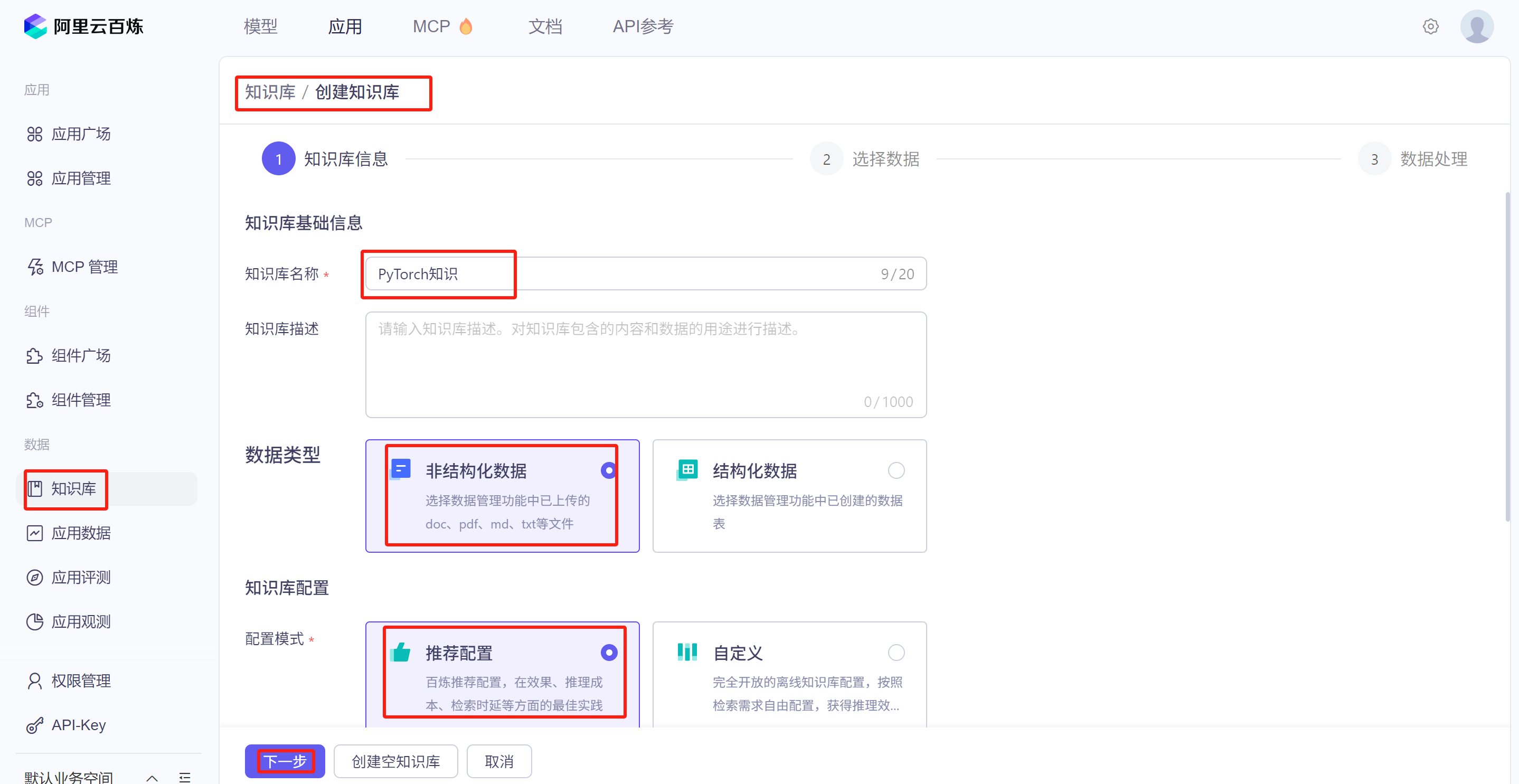Click the 应用广场 sidebar icon
The width and height of the screenshot is (1519, 784).
pos(35,134)
